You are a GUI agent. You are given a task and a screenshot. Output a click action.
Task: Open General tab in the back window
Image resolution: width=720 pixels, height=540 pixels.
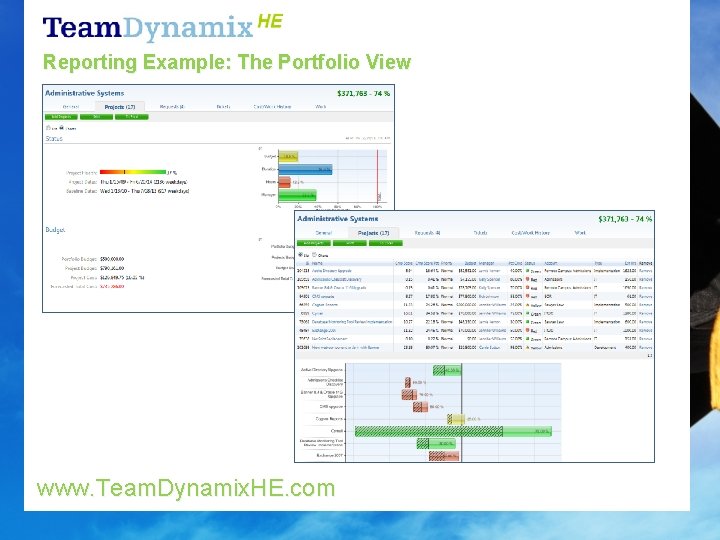(71, 107)
